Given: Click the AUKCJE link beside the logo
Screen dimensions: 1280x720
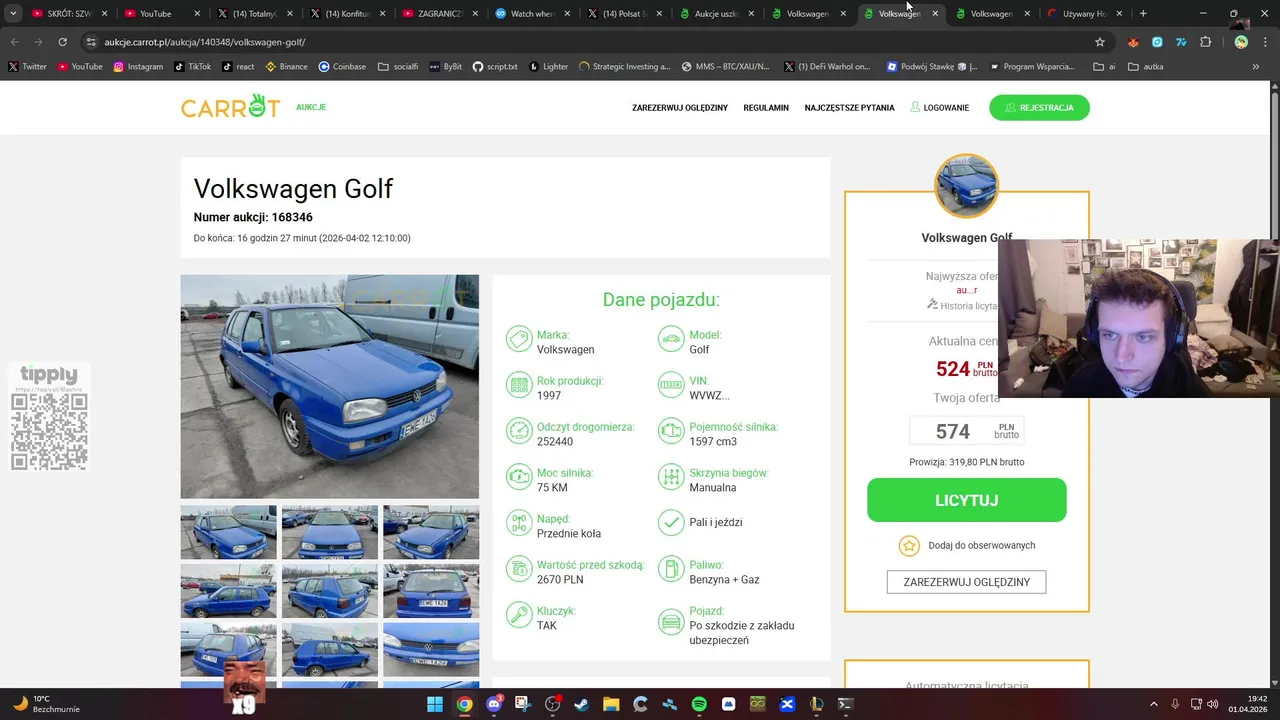Looking at the screenshot, I should click(311, 107).
